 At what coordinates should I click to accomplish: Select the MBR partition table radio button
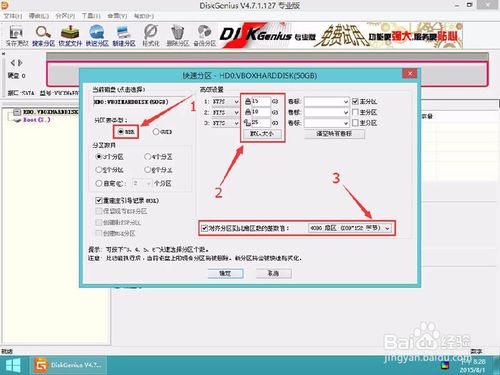pos(121,132)
